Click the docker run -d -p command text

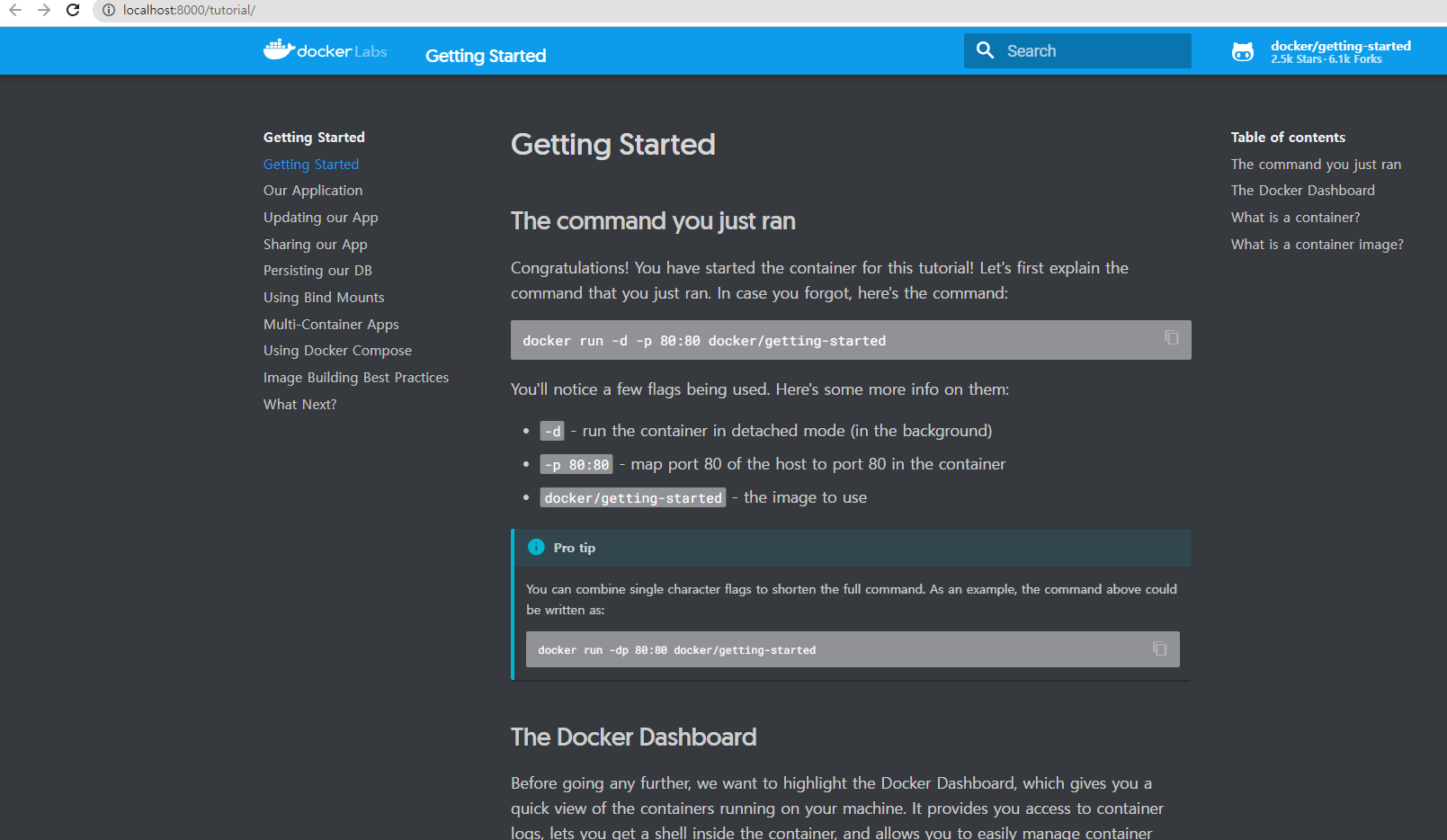704,341
